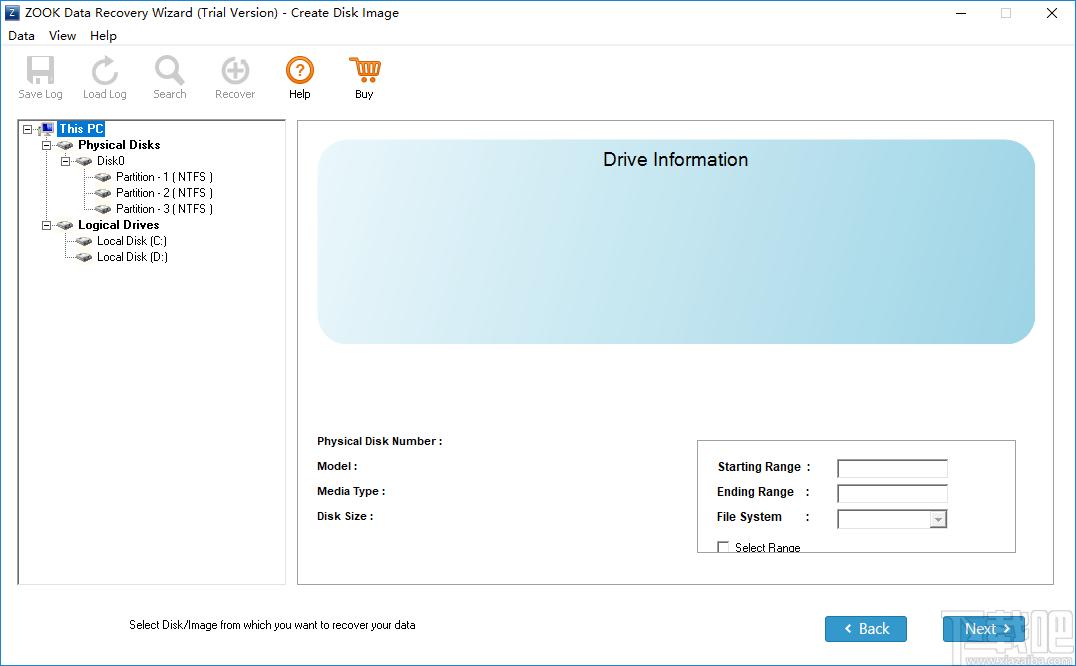Select Partition - 3 ( NTFS )
Viewport: 1076px width, 666px height.
(165, 209)
